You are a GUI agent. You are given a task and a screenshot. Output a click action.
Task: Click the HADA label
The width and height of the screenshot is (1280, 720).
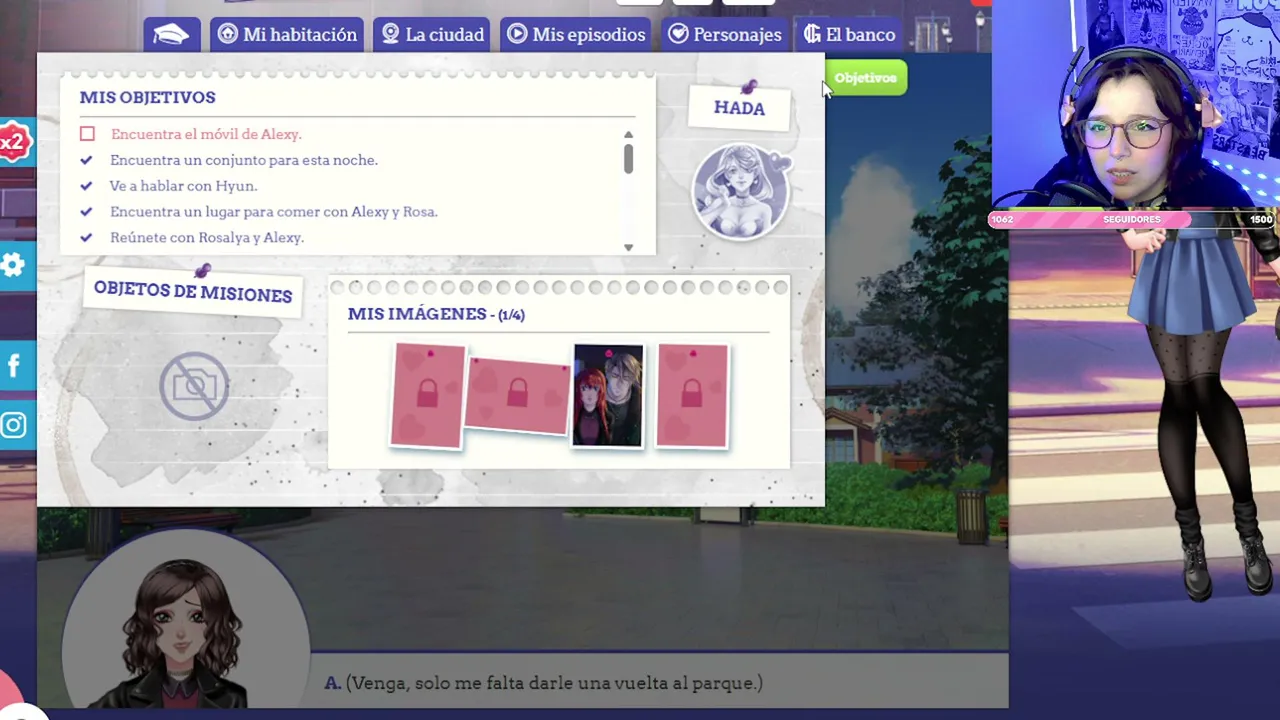(x=739, y=108)
